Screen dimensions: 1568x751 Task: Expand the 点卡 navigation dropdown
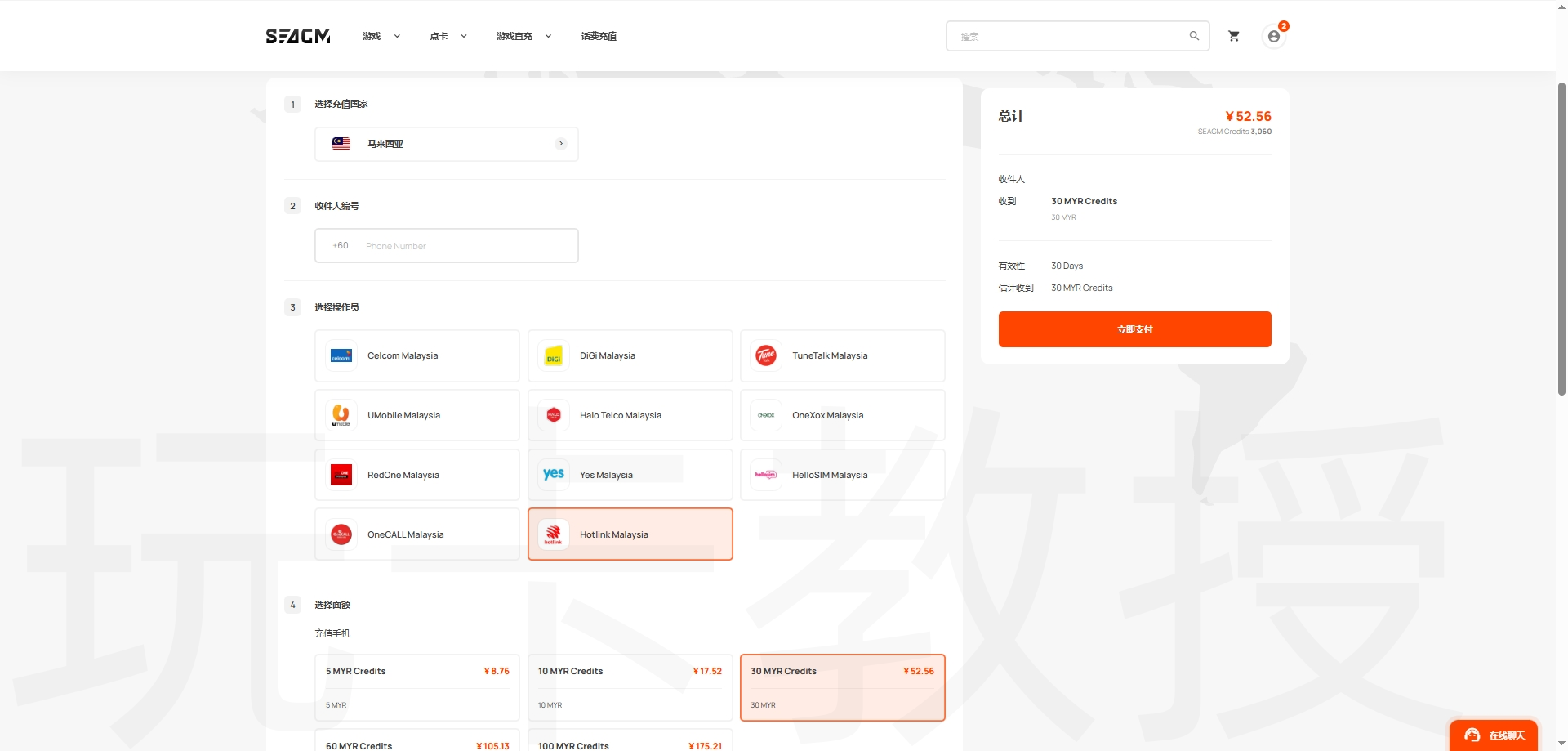point(447,35)
